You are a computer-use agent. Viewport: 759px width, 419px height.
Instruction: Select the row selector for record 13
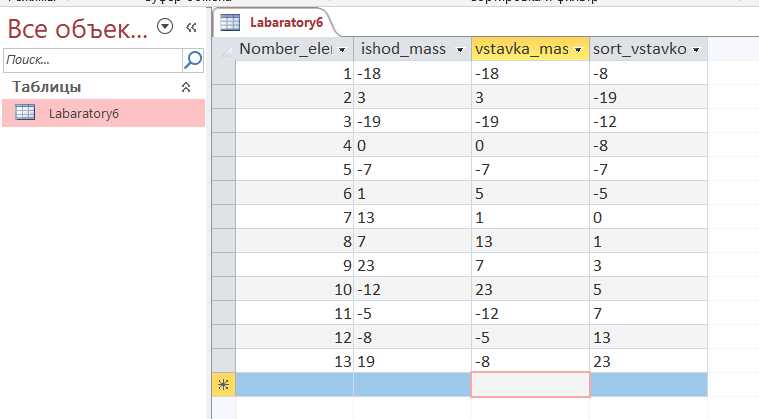(x=224, y=361)
